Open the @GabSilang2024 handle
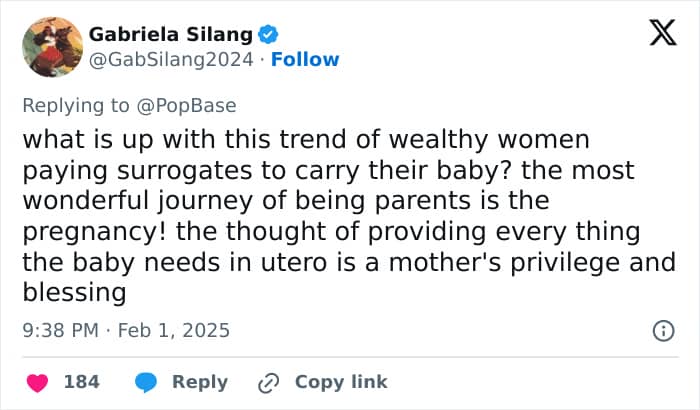 click(173, 59)
